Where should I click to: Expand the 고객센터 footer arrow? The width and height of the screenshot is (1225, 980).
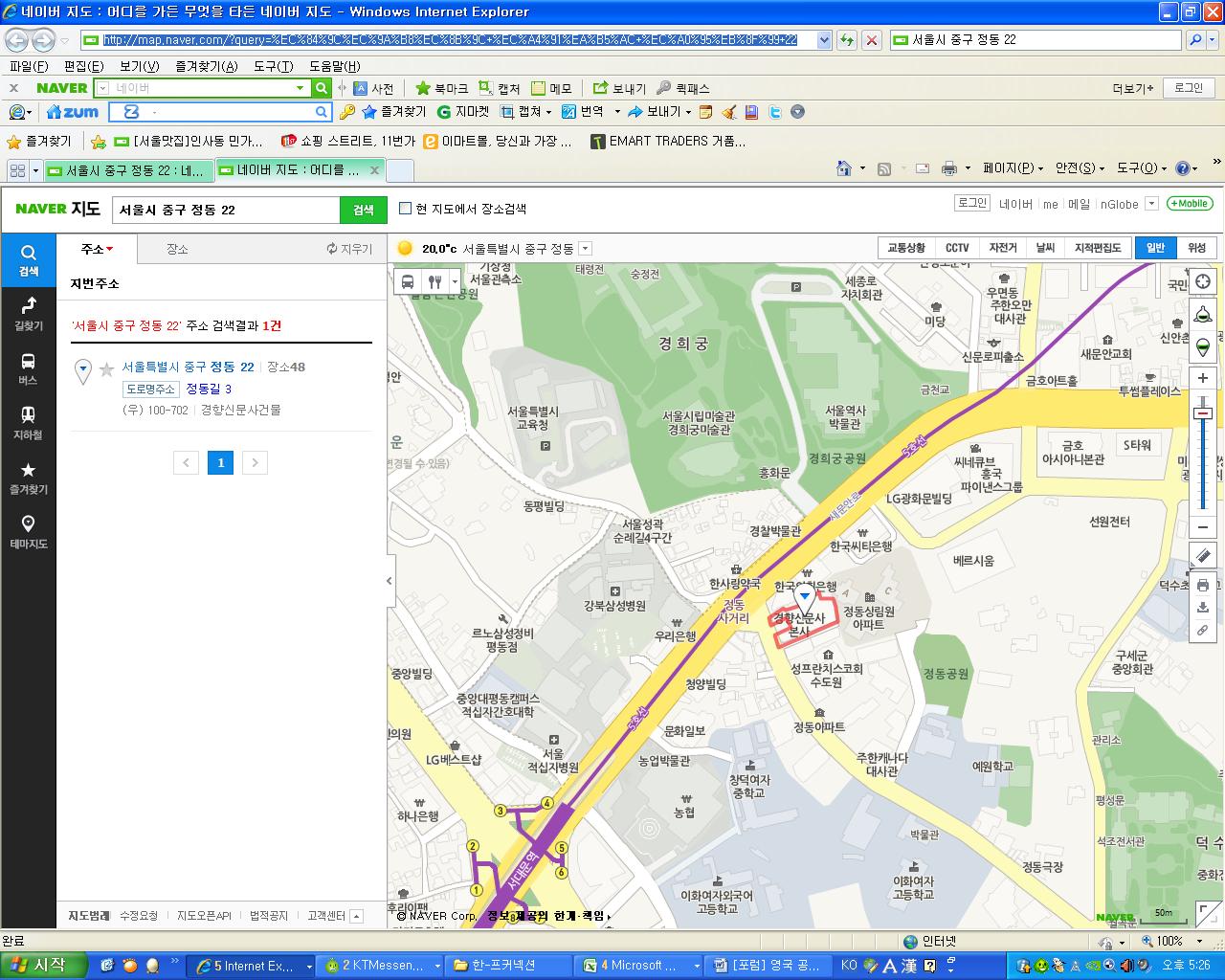(357, 916)
